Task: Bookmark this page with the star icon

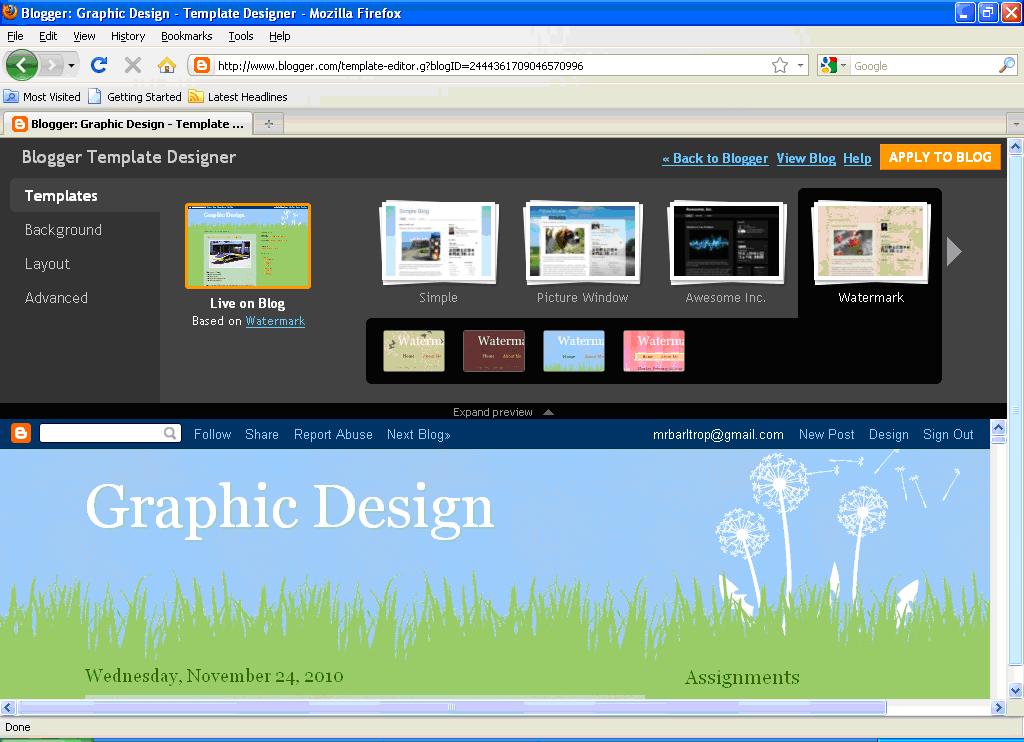Action: tap(780, 65)
